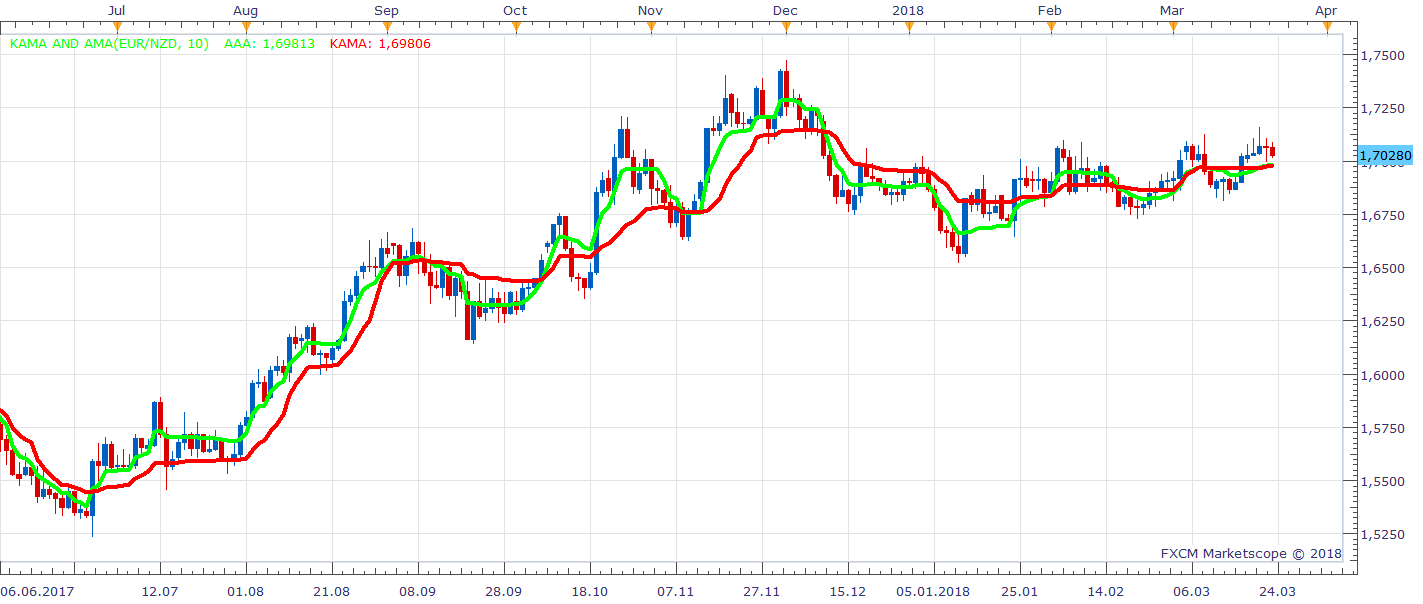Click the 15.12 date axis label
This screenshot has height=604, width=1423.
click(x=848, y=591)
